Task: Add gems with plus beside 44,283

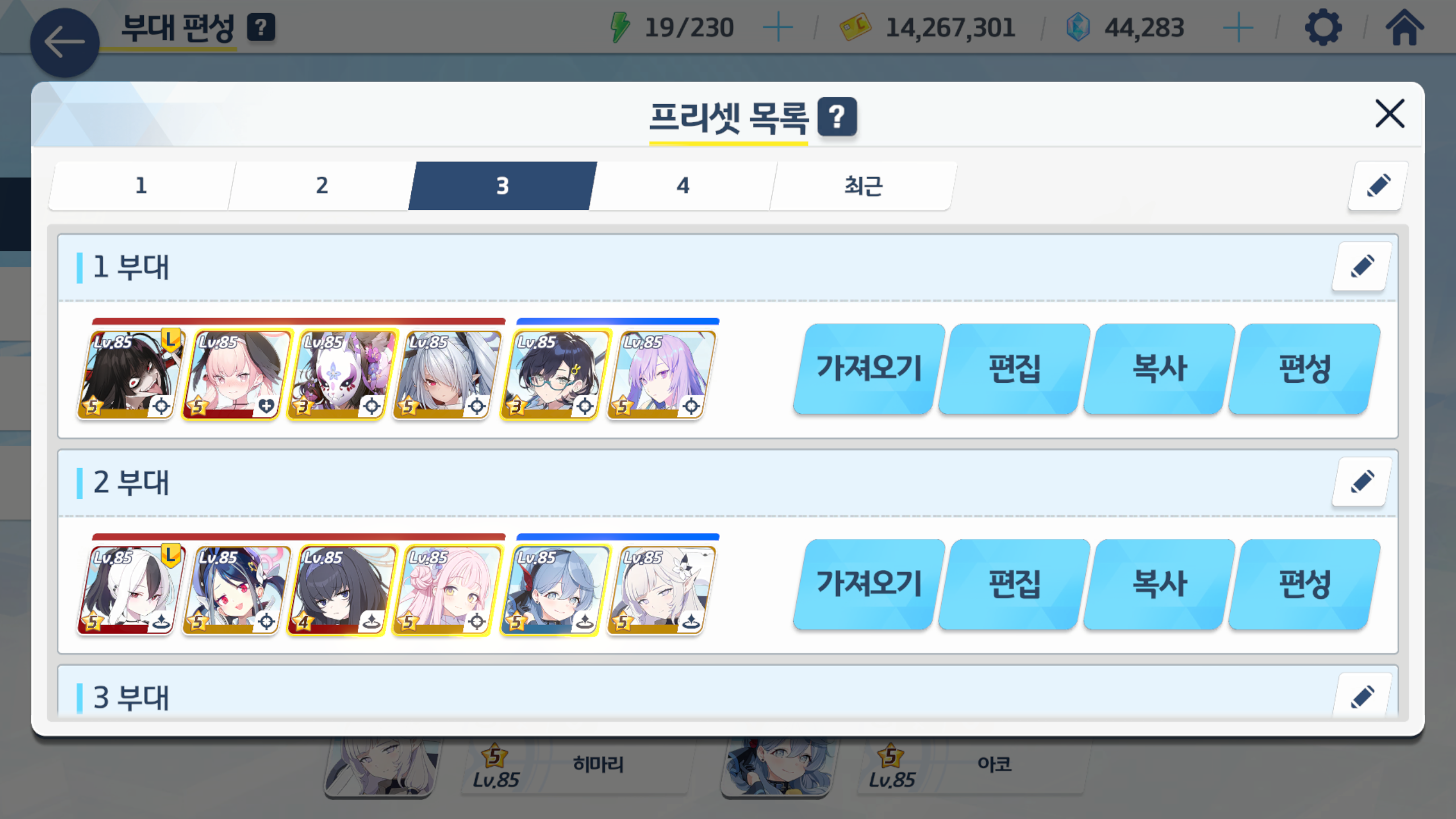Action: [1238, 27]
